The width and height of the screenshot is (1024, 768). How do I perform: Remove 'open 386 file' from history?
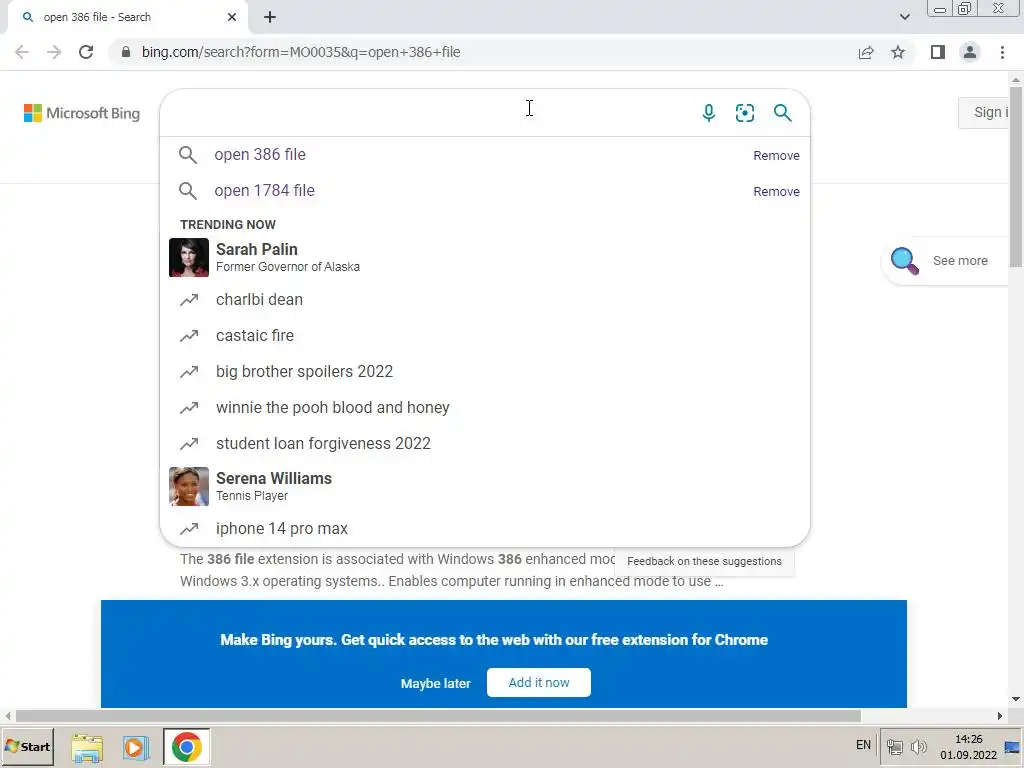click(776, 155)
